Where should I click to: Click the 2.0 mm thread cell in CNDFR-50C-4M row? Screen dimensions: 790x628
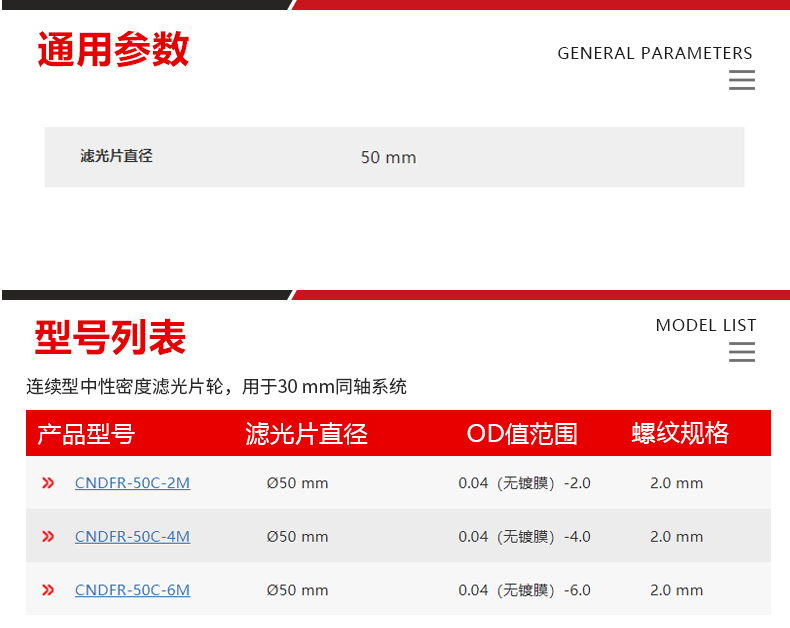coord(676,536)
